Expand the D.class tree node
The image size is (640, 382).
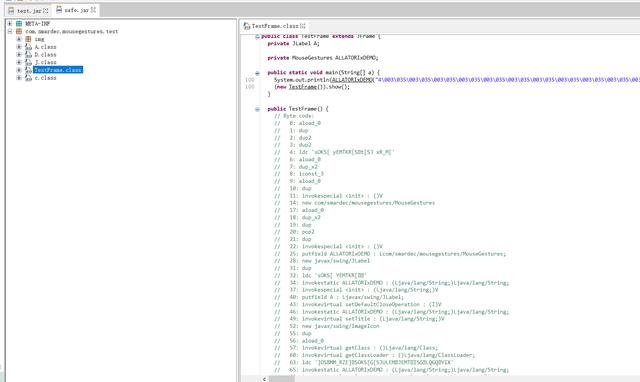(x=19, y=55)
